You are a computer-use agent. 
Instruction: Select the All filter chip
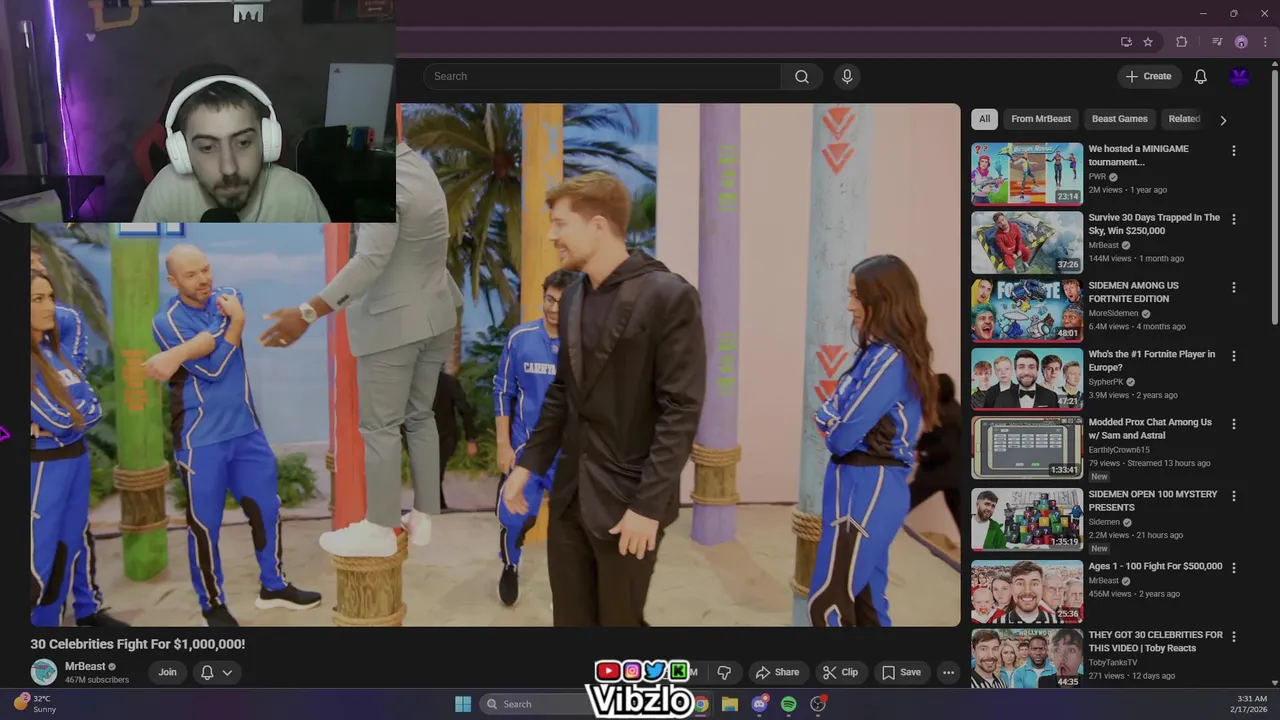(984, 119)
